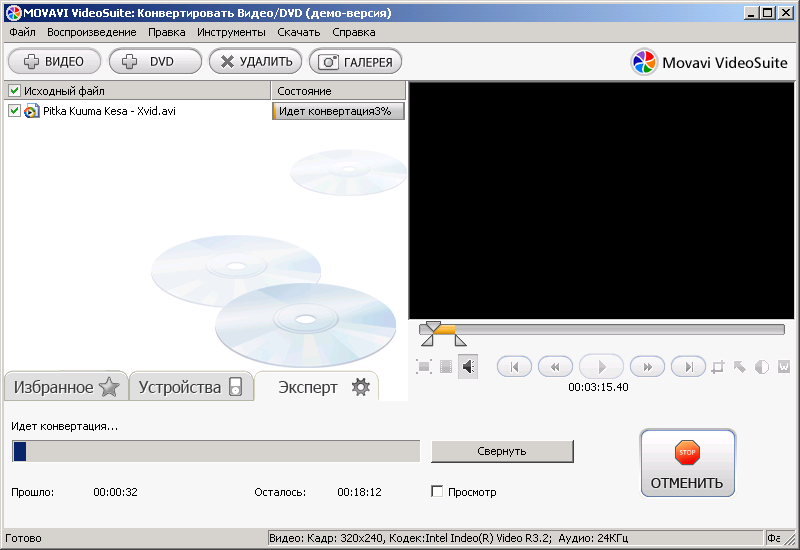This screenshot has width=800, height=550.
Task: Click the video preview area
Action: point(602,201)
